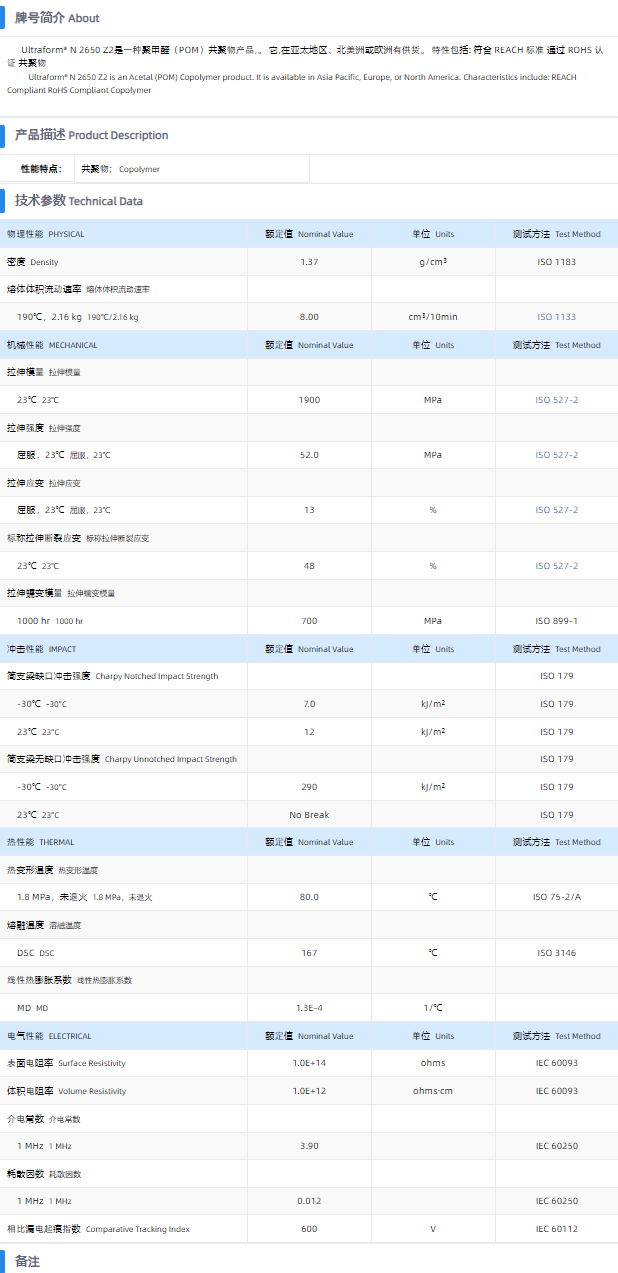Click the 备注 section heading
This screenshot has height=1273, width=618.
tap(28, 1261)
